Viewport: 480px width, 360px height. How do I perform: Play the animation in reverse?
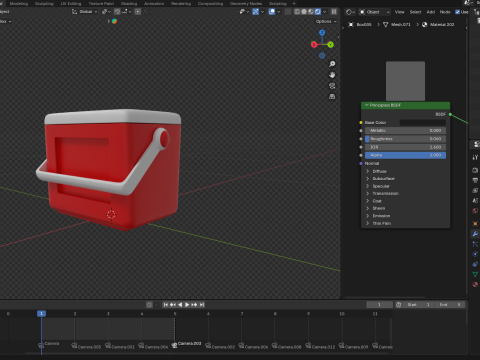pyautogui.click(x=180, y=305)
